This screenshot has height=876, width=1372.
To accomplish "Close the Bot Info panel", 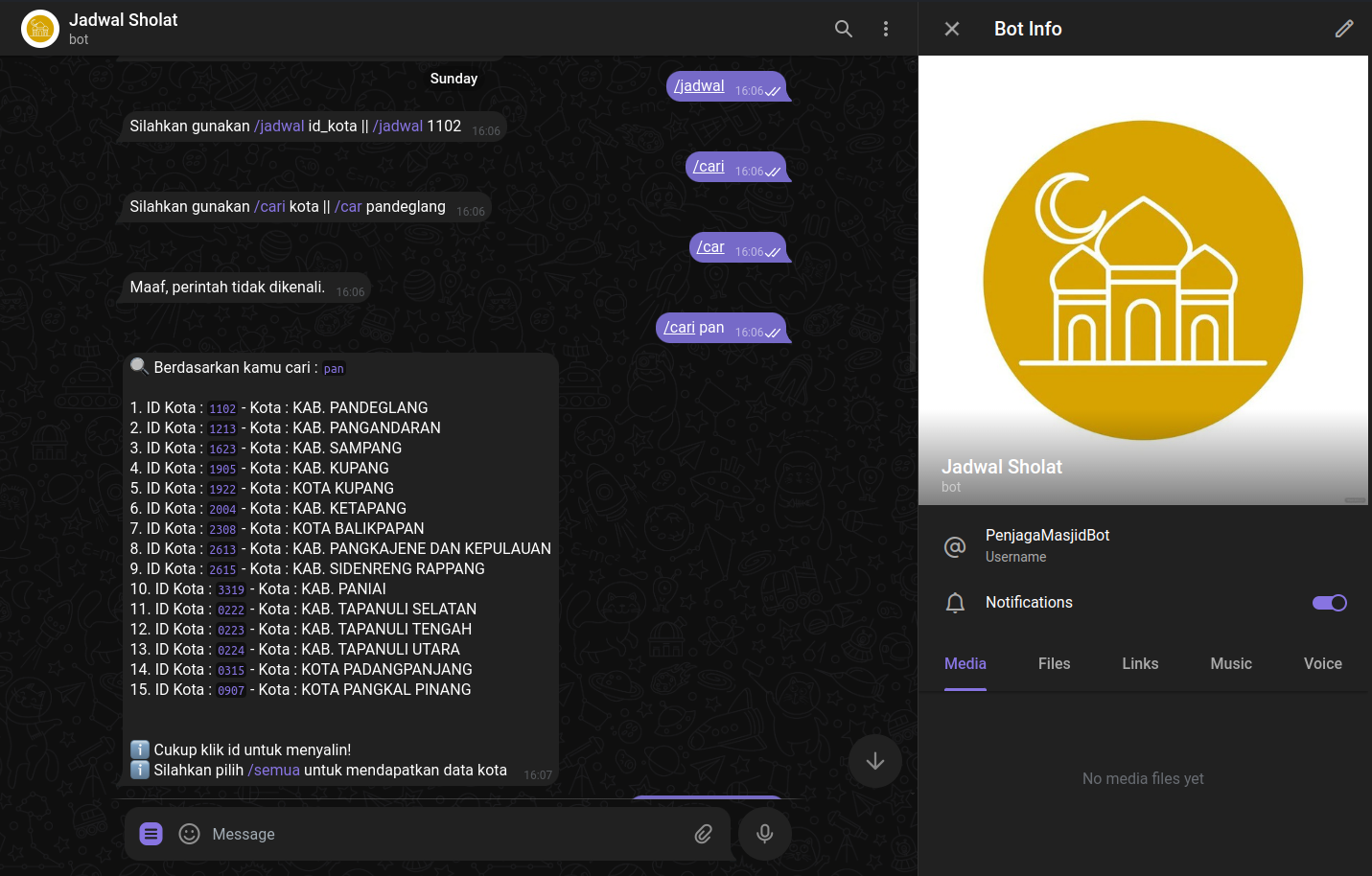I will [952, 29].
